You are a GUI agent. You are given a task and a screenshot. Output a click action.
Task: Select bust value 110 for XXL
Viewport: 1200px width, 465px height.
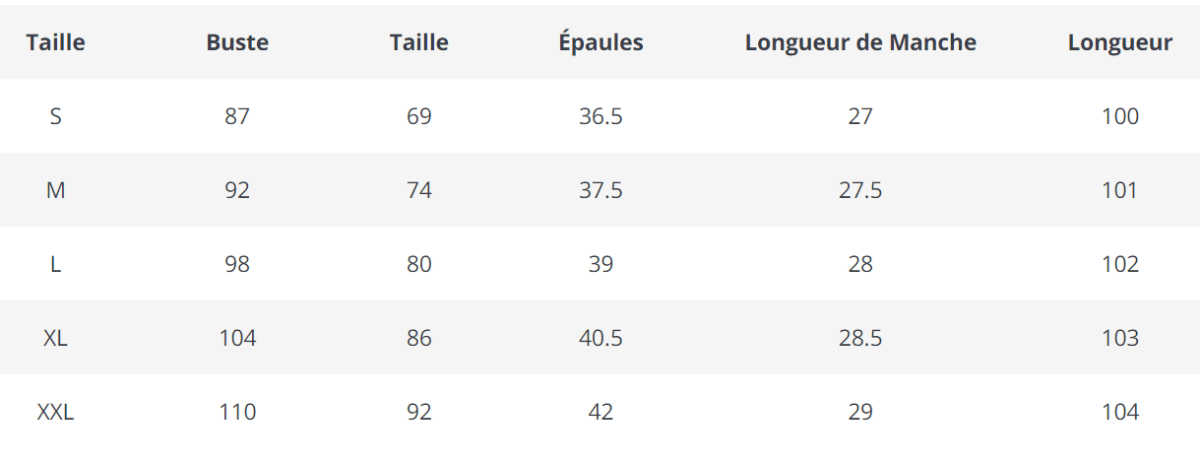pyautogui.click(x=237, y=412)
